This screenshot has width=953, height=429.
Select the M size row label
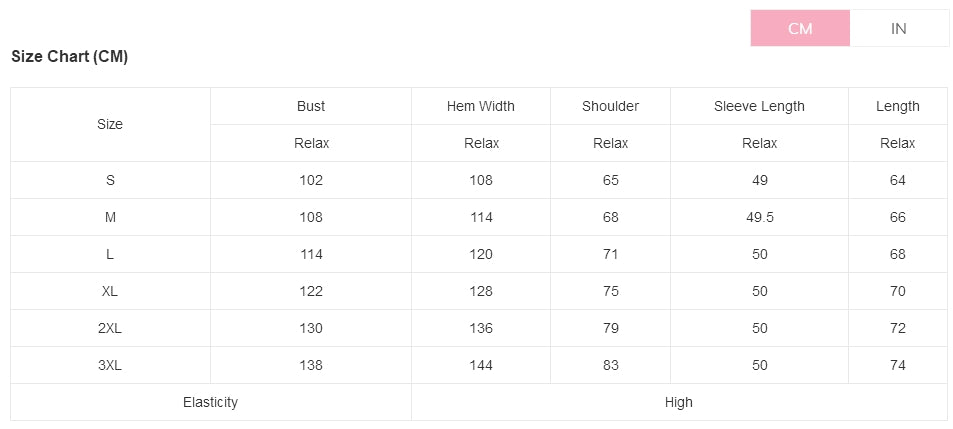click(x=110, y=217)
